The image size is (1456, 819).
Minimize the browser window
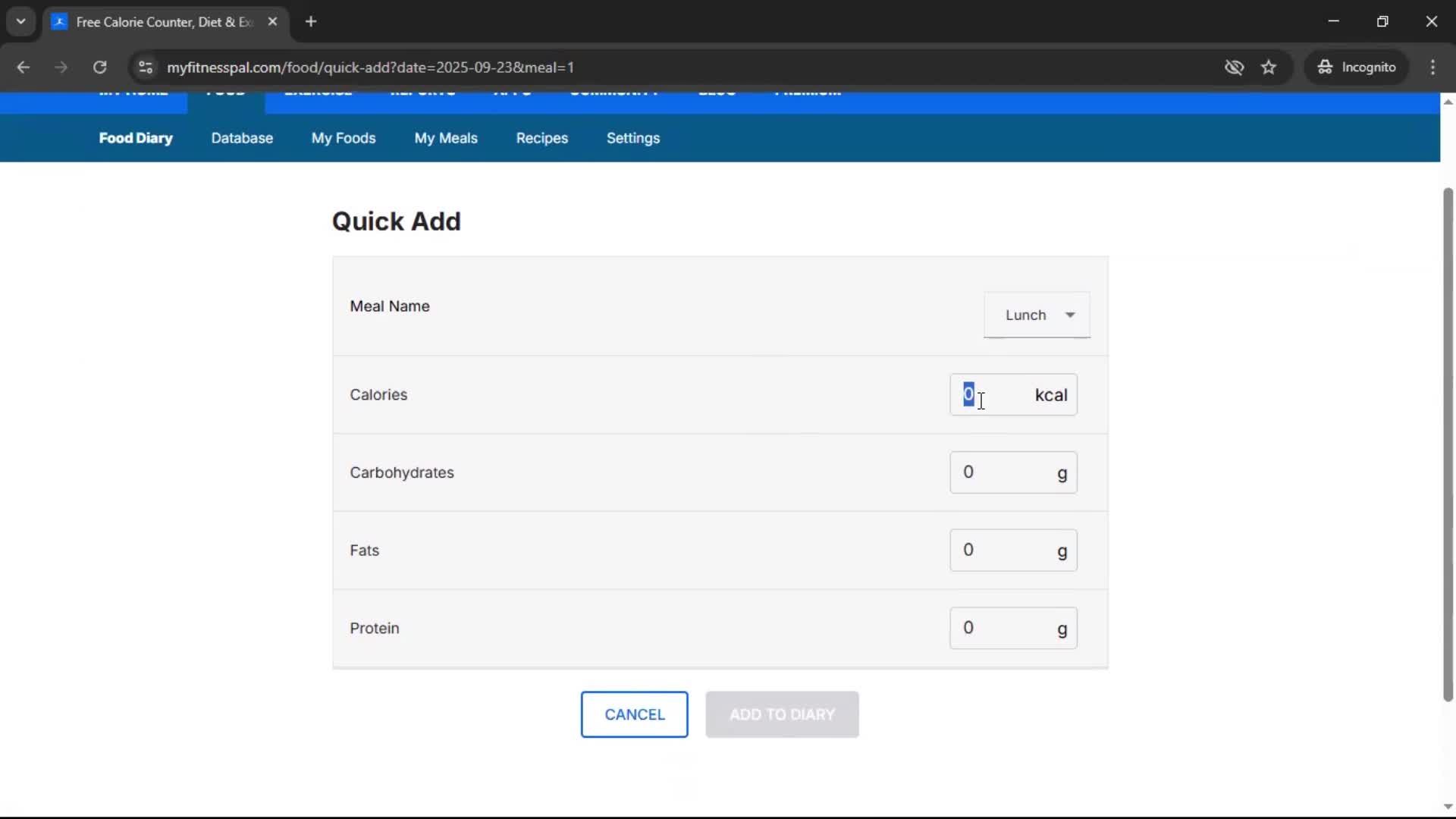tap(1334, 21)
